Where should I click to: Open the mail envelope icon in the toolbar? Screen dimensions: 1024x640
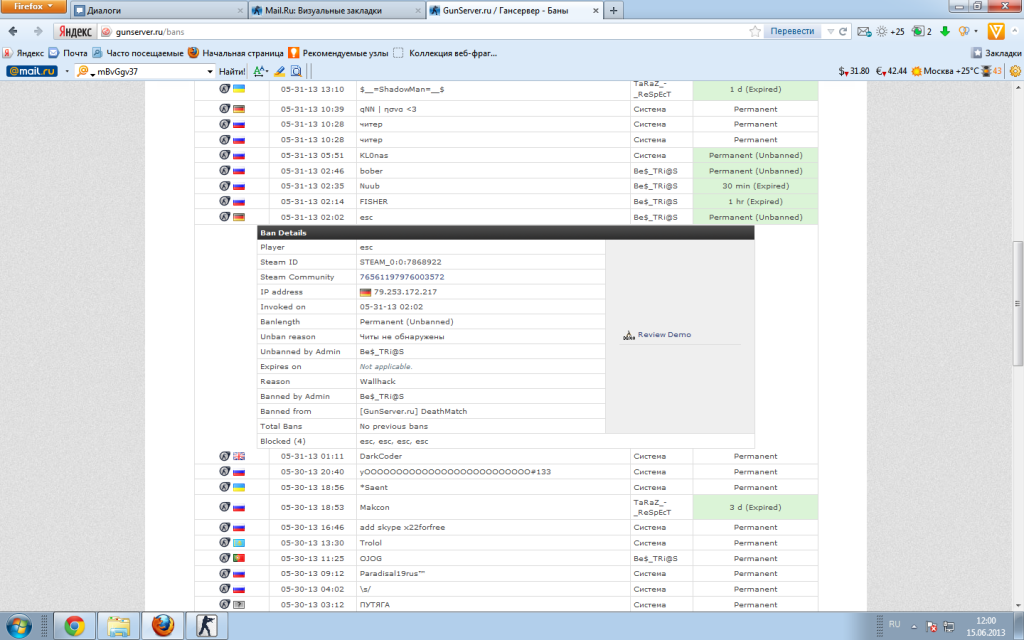(x=863, y=32)
